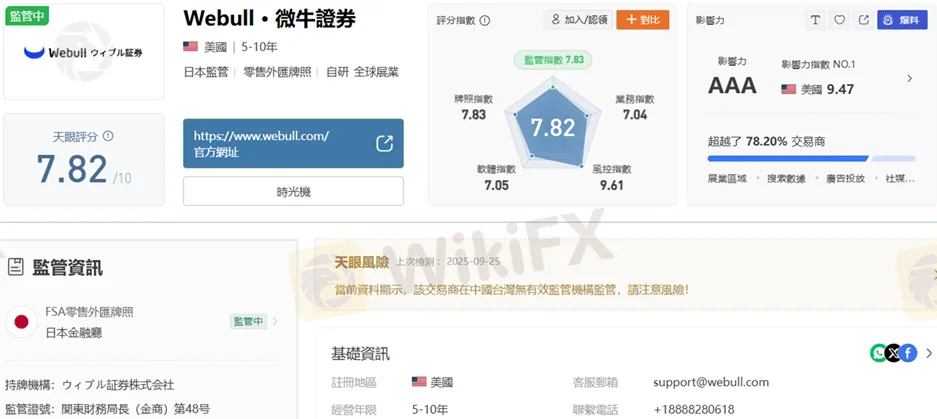This screenshot has width=937, height=419.
Task: Click the info icon next to 天眼評分
Action: coord(108,136)
